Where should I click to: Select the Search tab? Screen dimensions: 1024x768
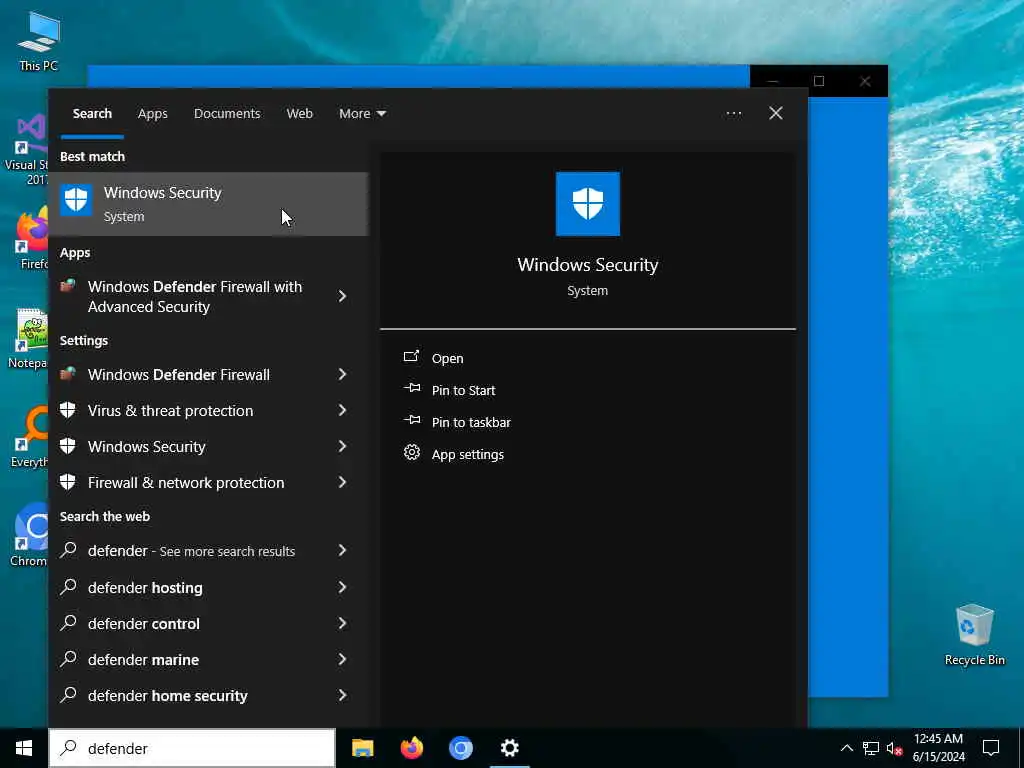tap(92, 114)
